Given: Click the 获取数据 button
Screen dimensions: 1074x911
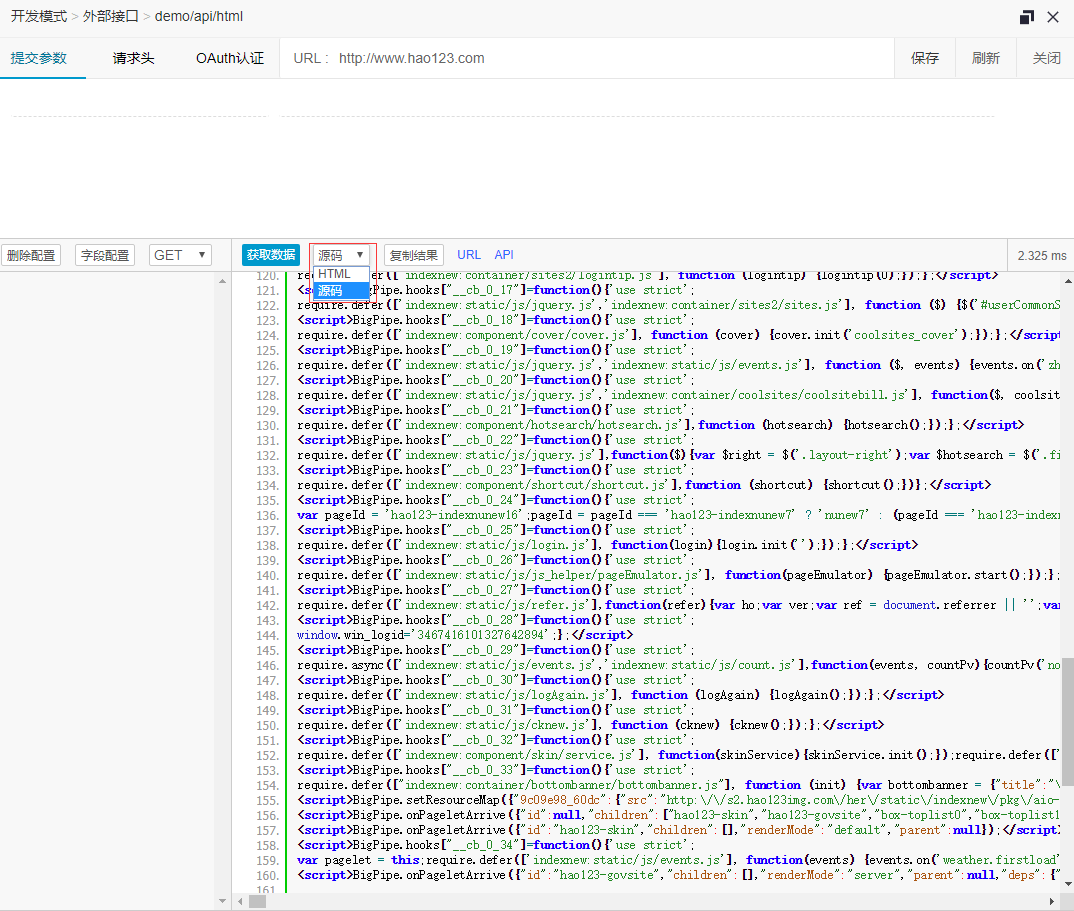Looking at the screenshot, I should pos(271,255).
